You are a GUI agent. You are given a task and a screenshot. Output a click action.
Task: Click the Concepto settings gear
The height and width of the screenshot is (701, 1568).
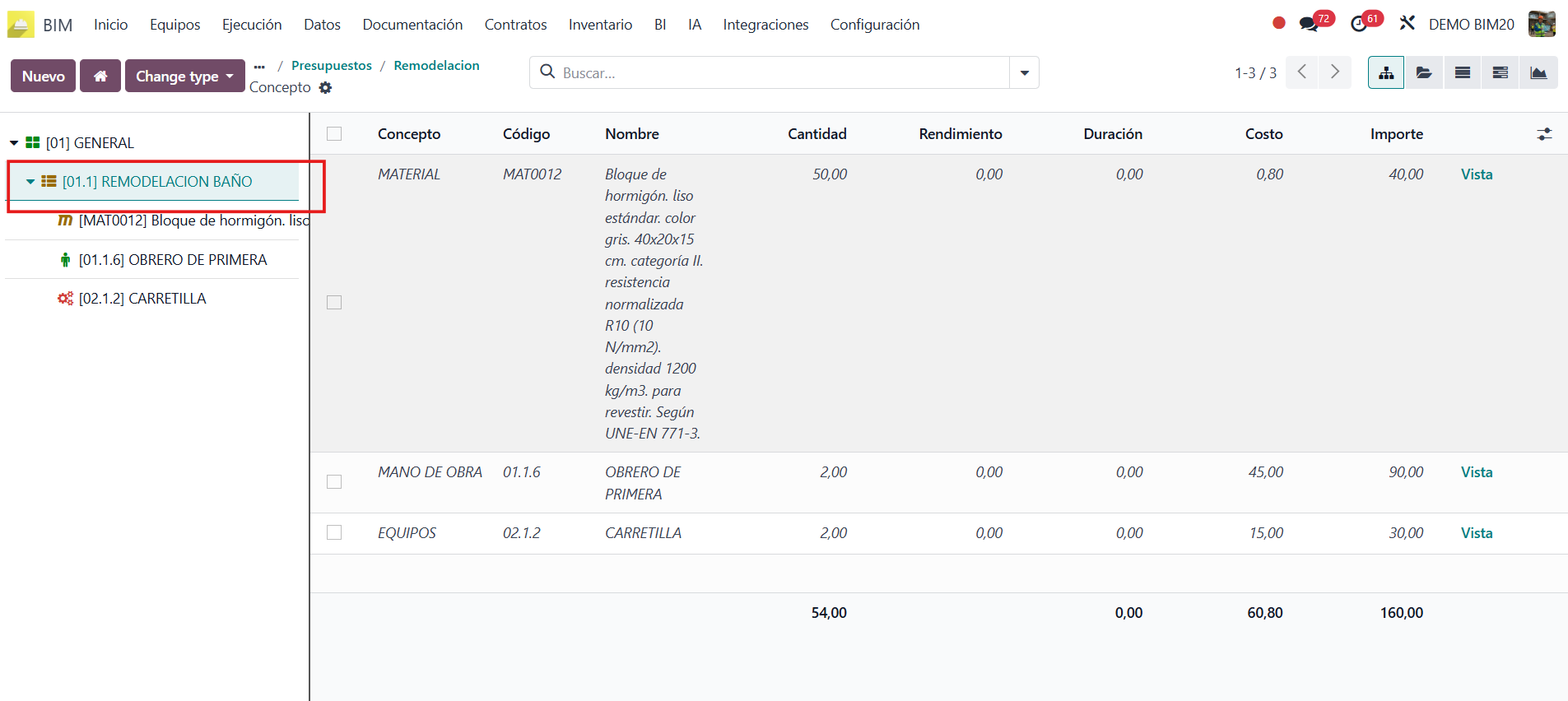click(x=325, y=88)
